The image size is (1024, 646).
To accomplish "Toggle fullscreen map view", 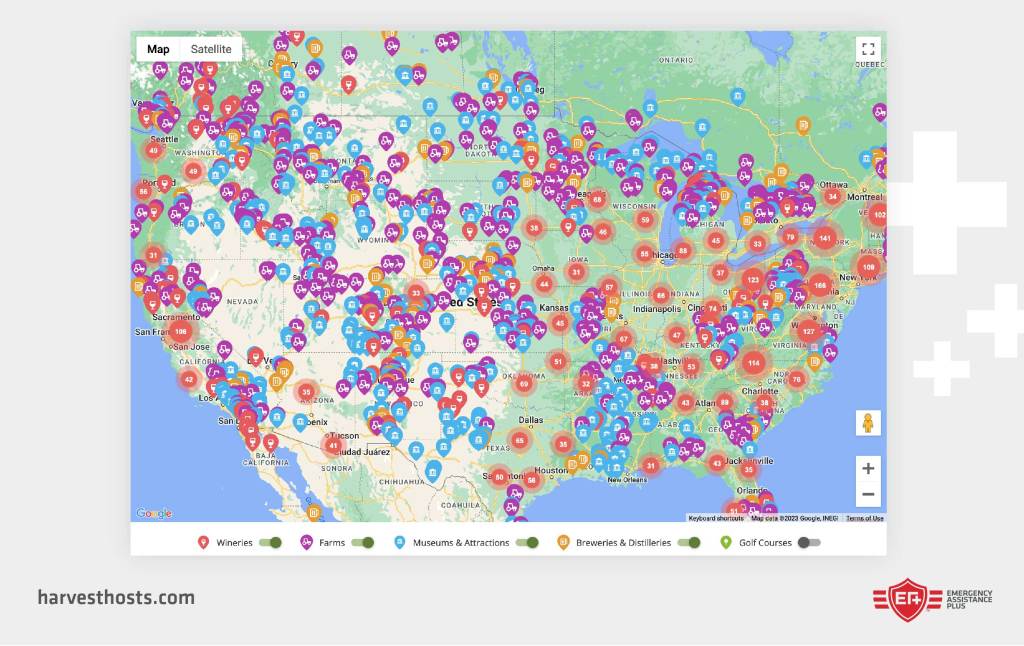I will (867, 49).
